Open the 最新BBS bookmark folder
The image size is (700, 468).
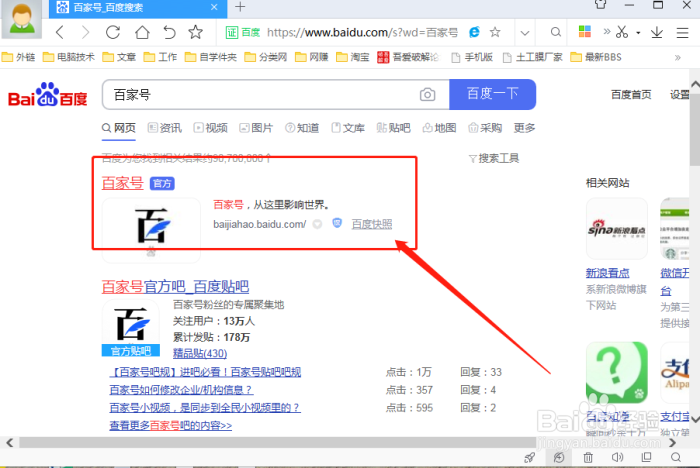coord(596,57)
